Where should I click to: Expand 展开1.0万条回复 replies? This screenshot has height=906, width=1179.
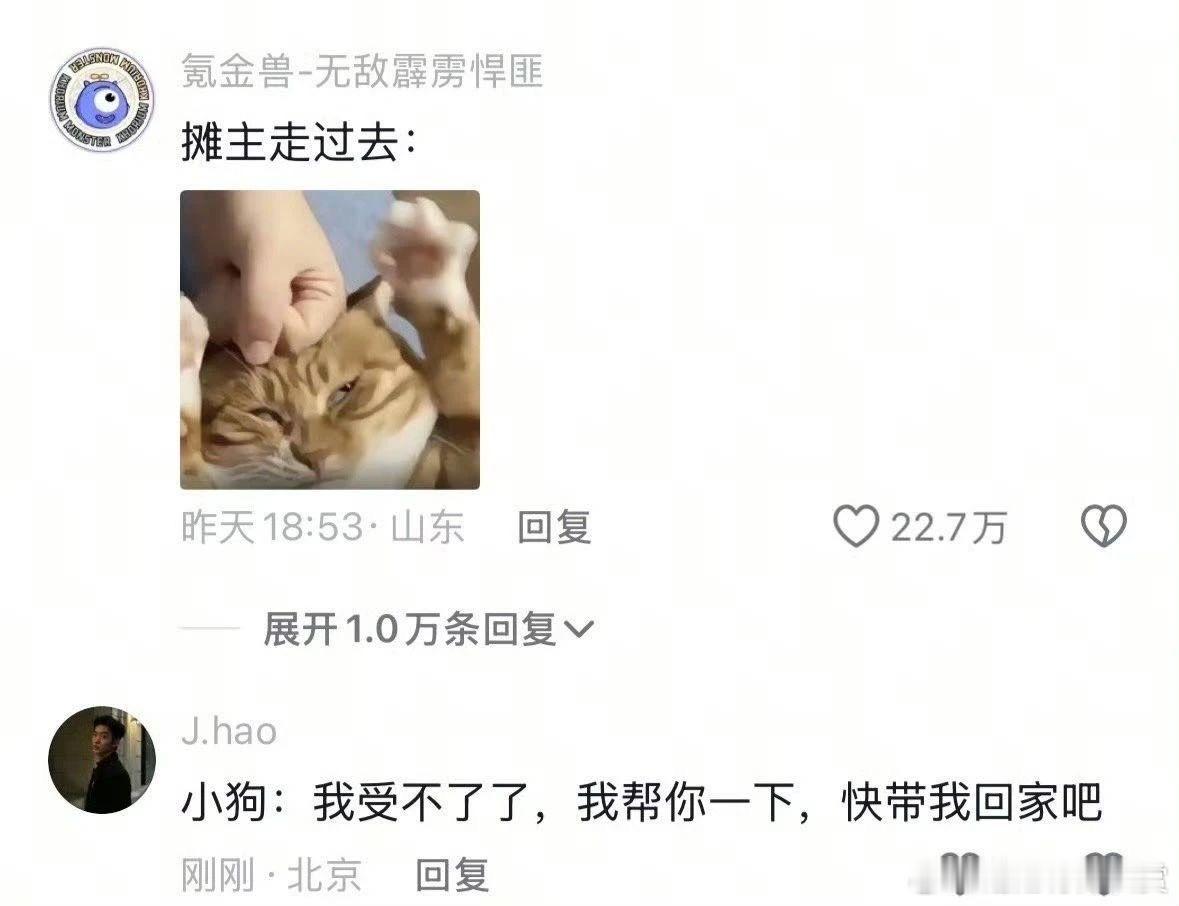click(428, 629)
